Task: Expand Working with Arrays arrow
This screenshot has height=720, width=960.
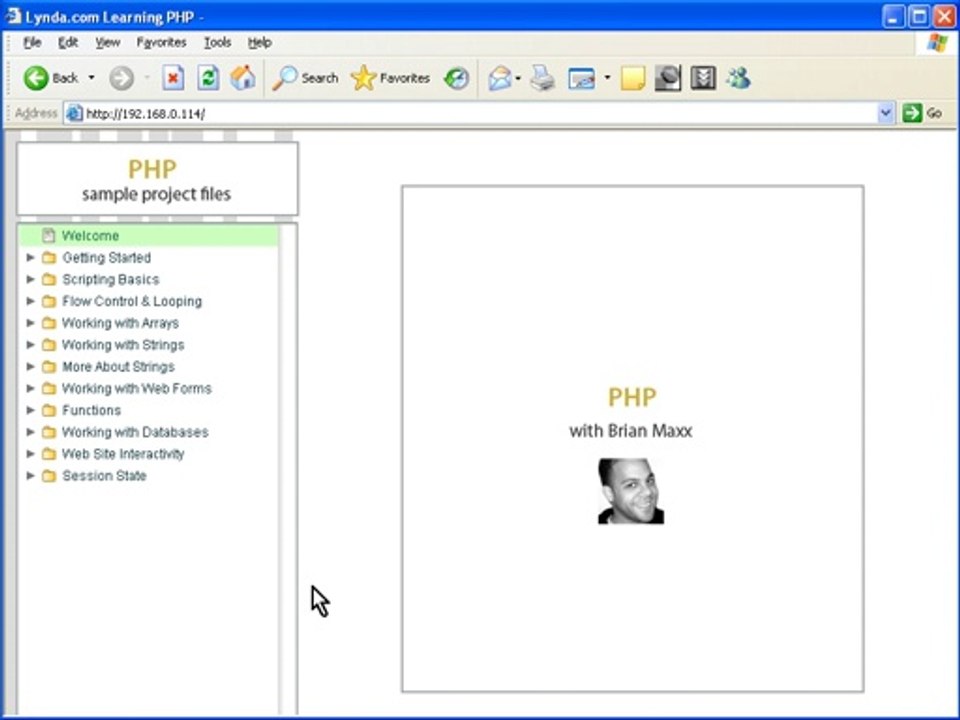Action: point(30,323)
